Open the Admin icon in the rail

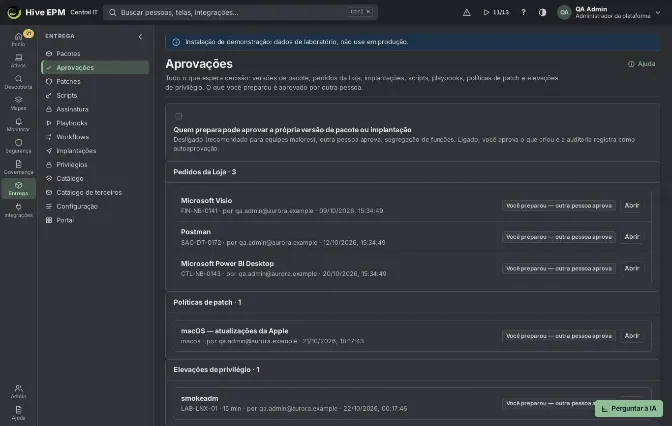[x=18, y=391]
